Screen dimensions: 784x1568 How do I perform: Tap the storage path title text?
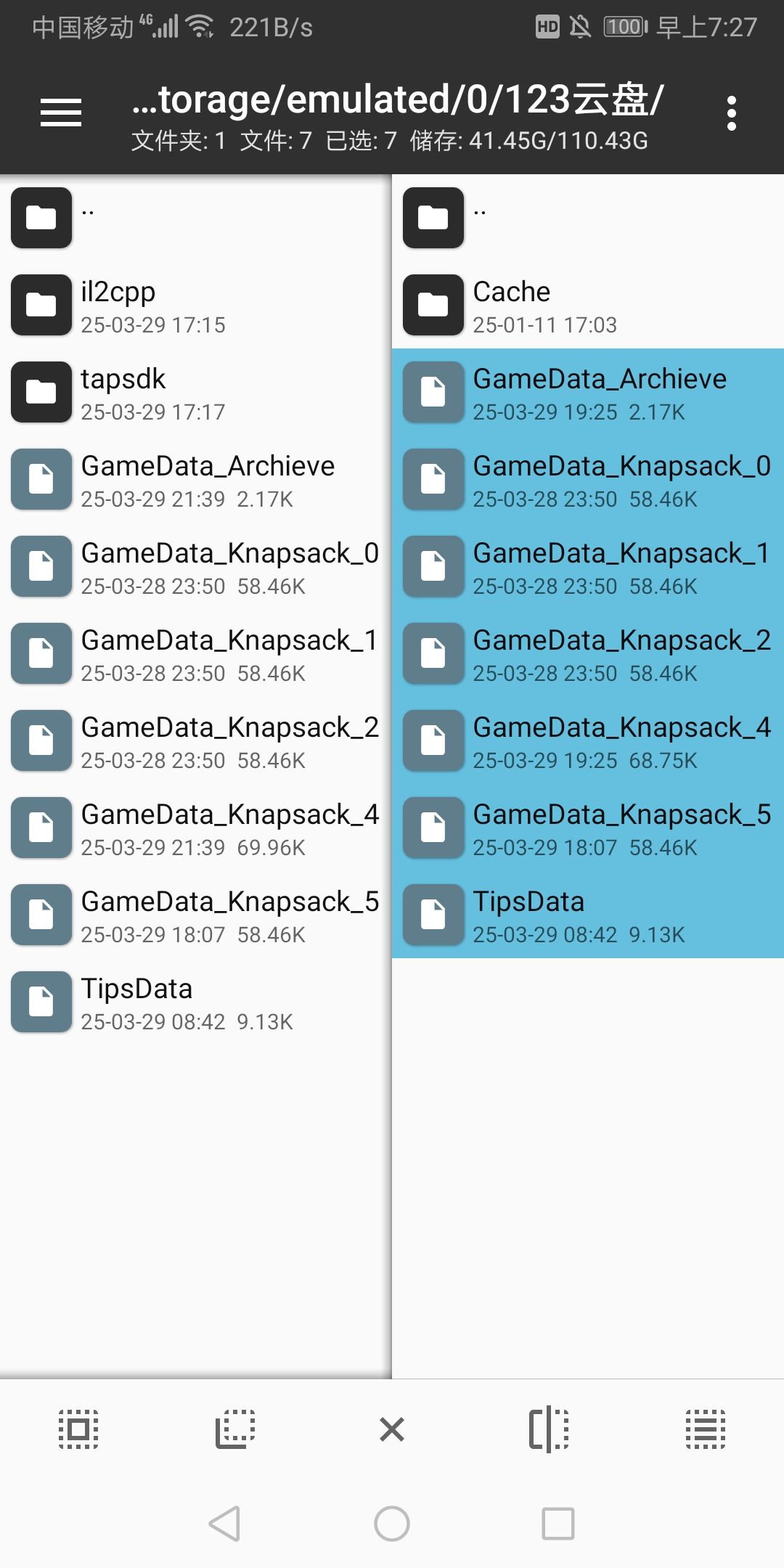(x=397, y=100)
